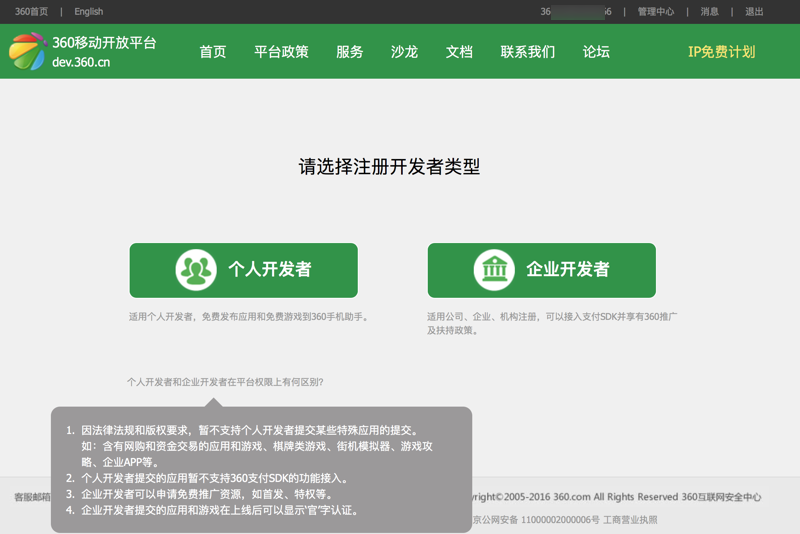Click the individual developer people icon
This screenshot has height=534, width=800.
click(196, 270)
